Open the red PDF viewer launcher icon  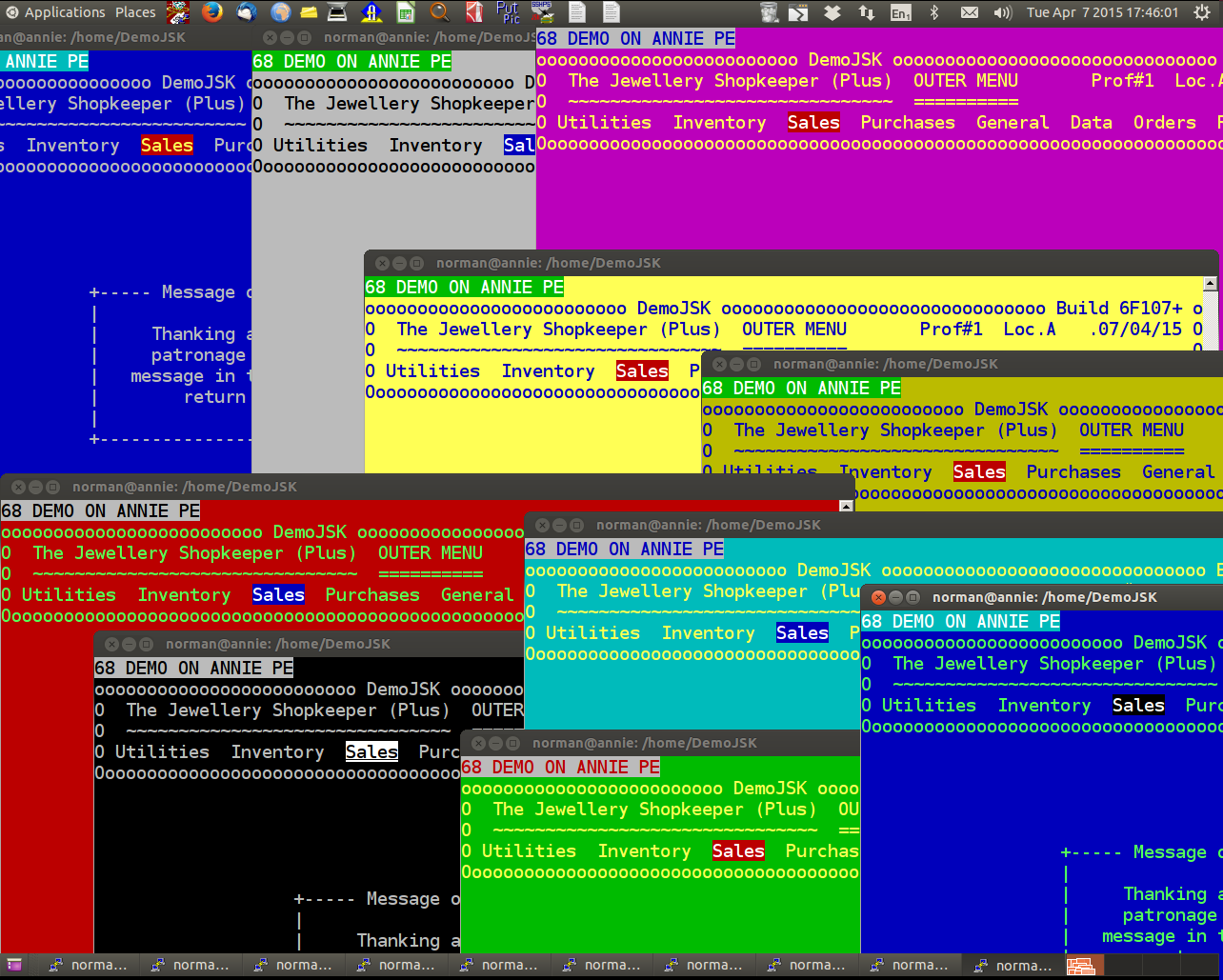point(474,12)
